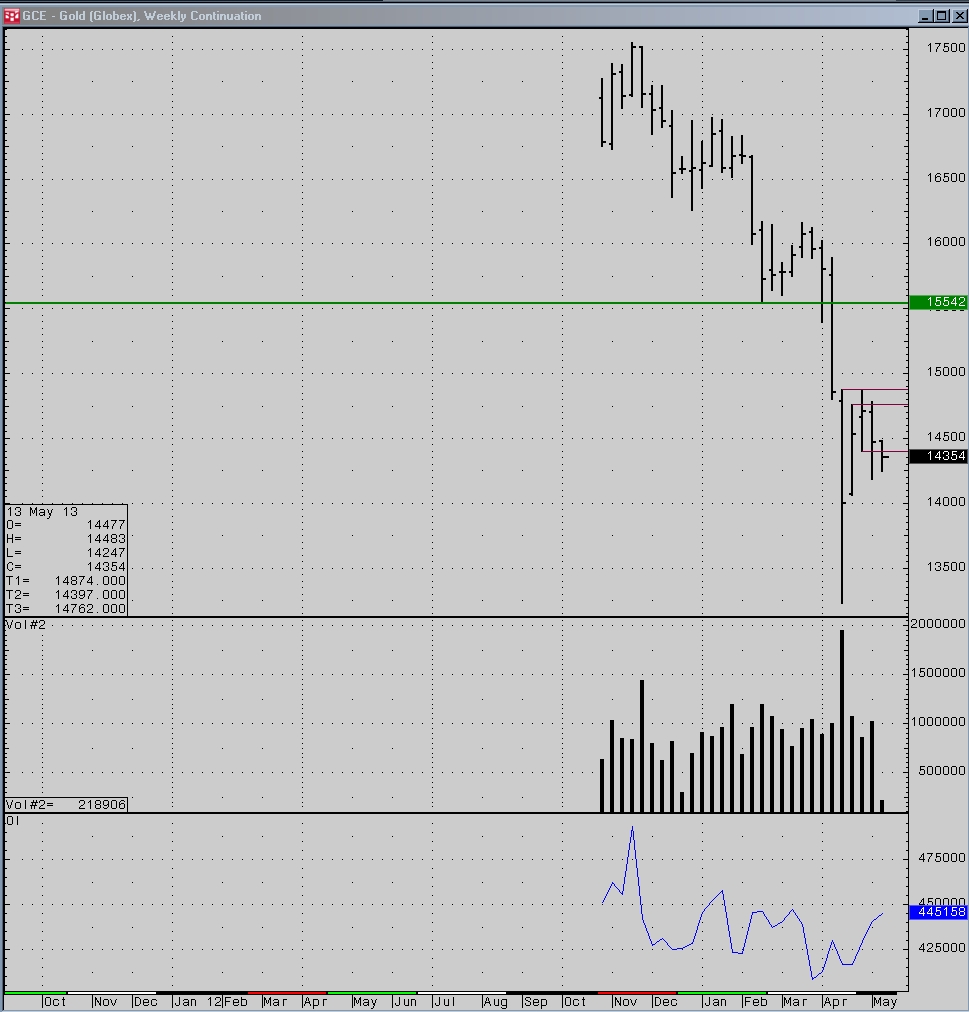Click the black 14354 last price label
Screen dimensions: 969x1012
point(938,456)
